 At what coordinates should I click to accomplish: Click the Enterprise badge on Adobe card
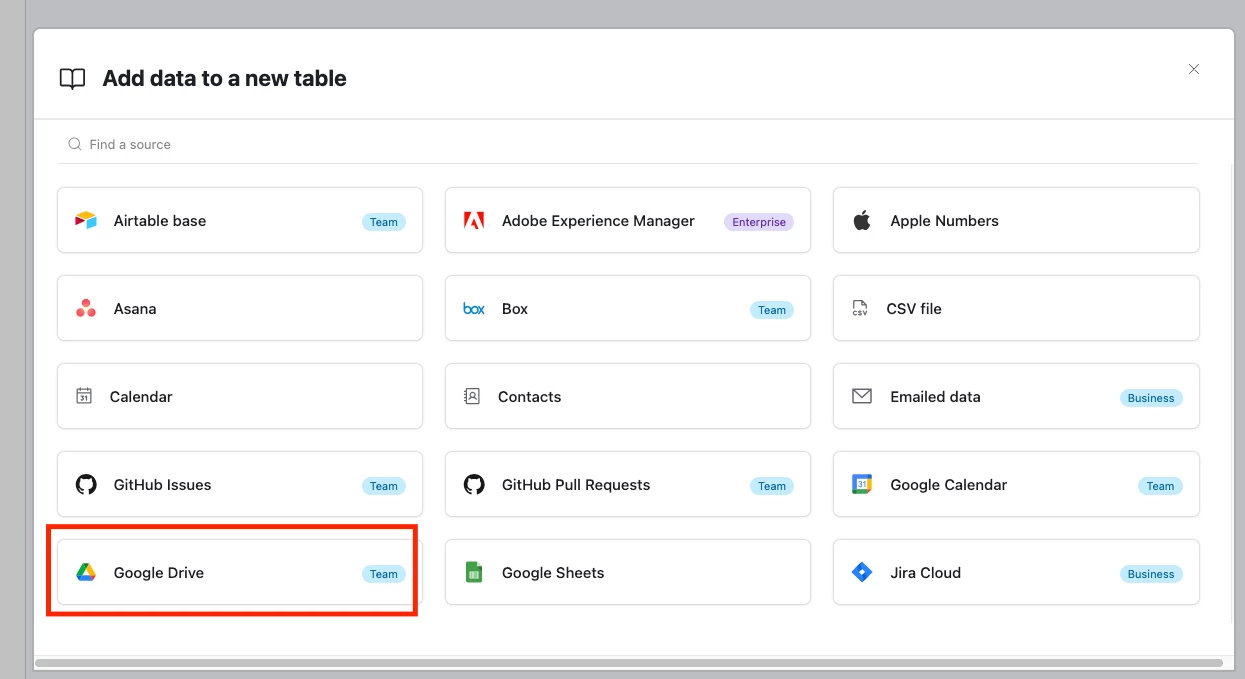(x=759, y=222)
